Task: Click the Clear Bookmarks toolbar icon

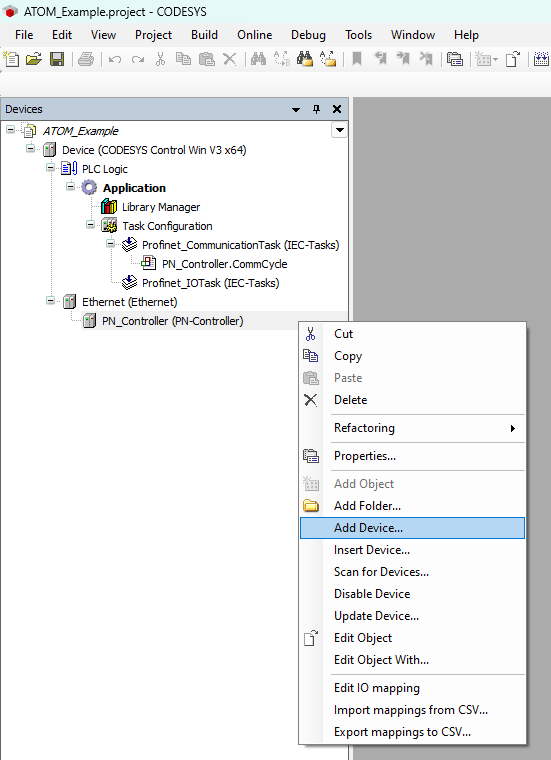Action: (426, 59)
